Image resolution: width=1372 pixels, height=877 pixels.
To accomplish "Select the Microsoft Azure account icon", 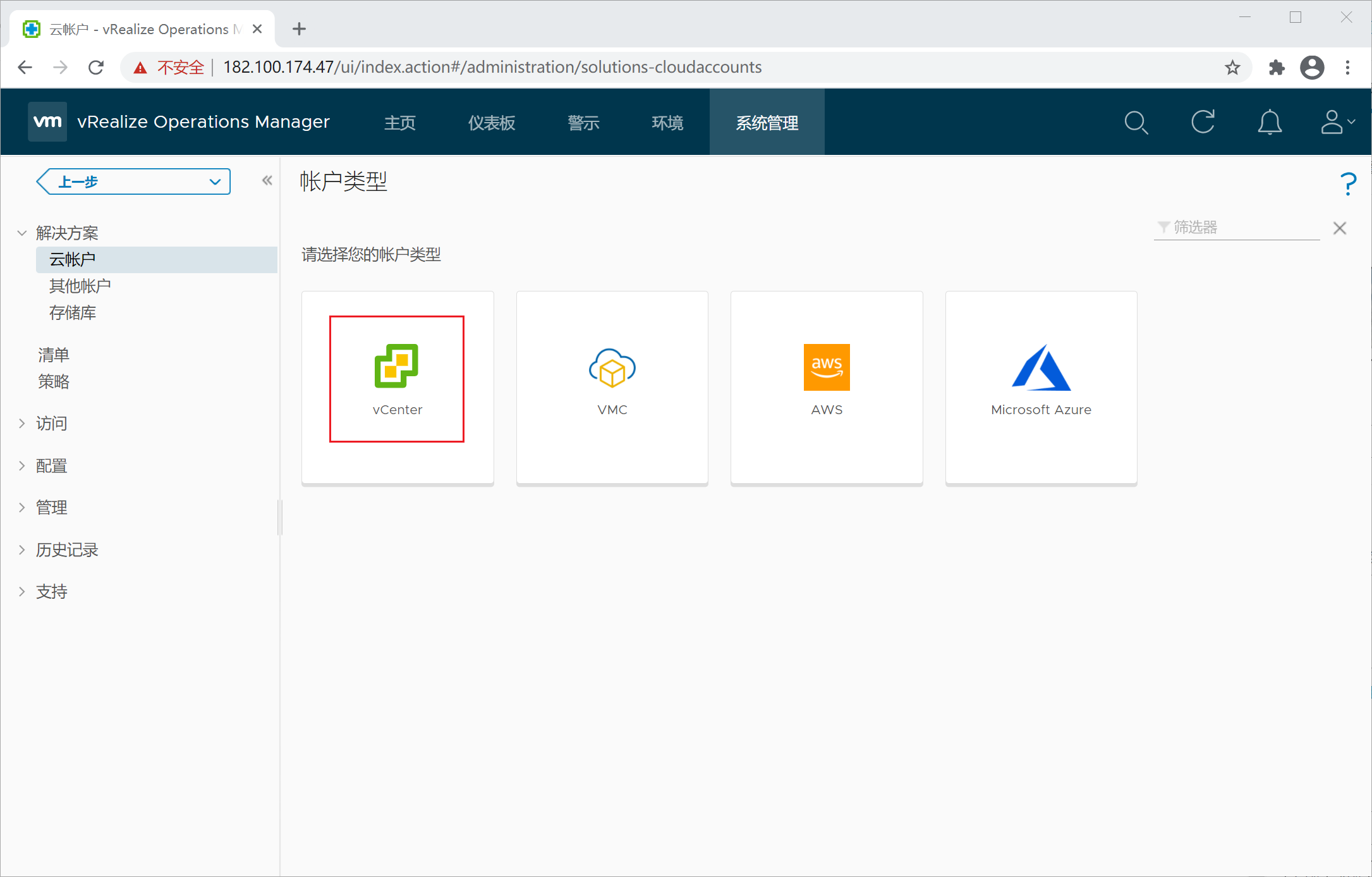I will [1041, 367].
